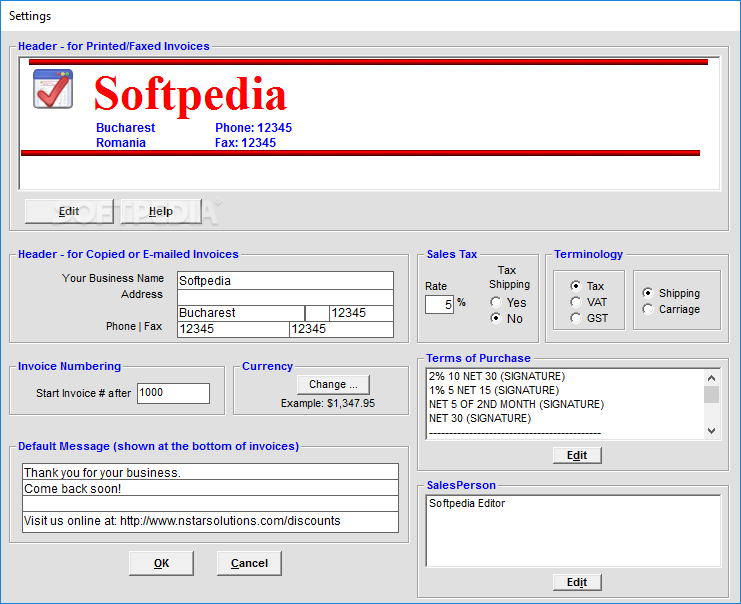Click Start Invoice # after field
This screenshot has width=741, height=604.
pos(173,393)
